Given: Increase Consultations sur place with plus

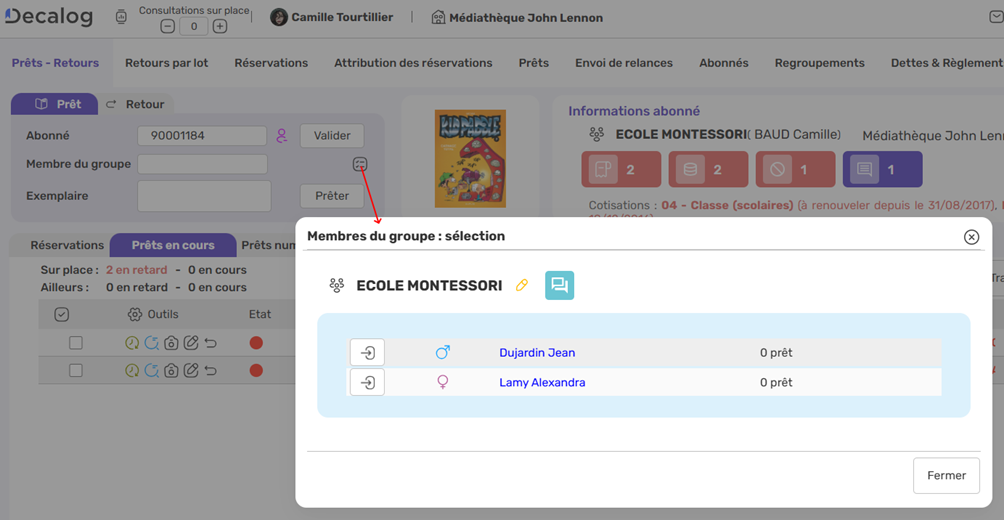Looking at the screenshot, I should click(x=220, y=27).
